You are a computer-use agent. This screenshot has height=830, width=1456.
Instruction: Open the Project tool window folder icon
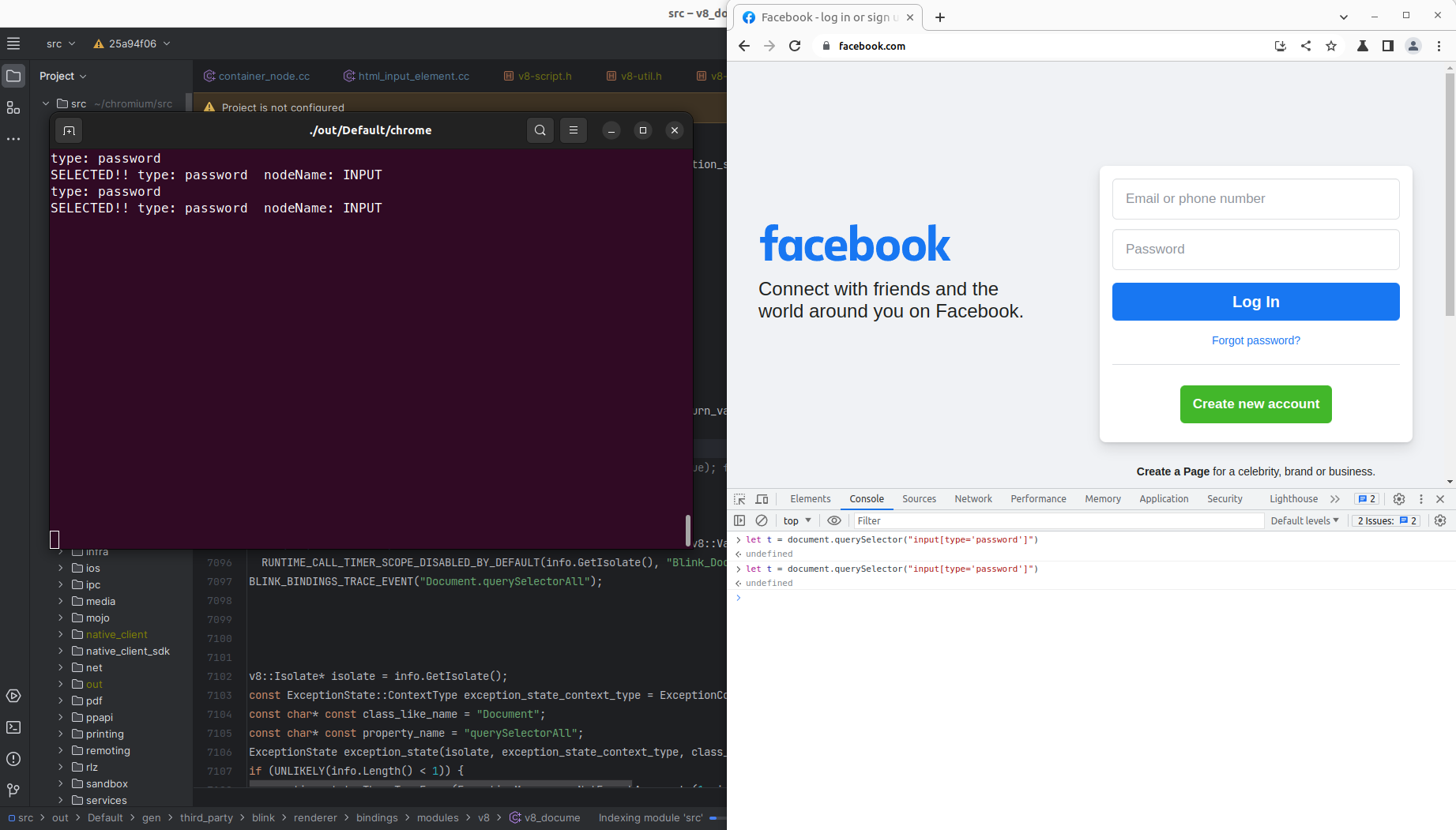[13, 76]
